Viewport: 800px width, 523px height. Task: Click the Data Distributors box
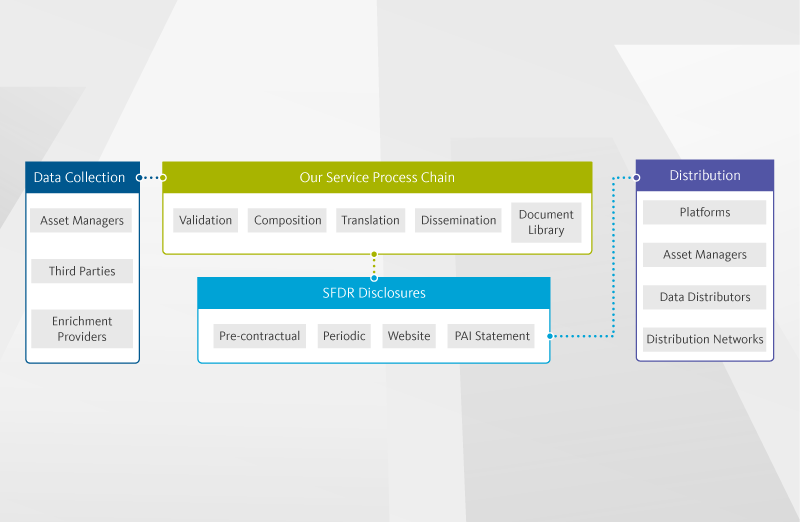click(705, 297)
